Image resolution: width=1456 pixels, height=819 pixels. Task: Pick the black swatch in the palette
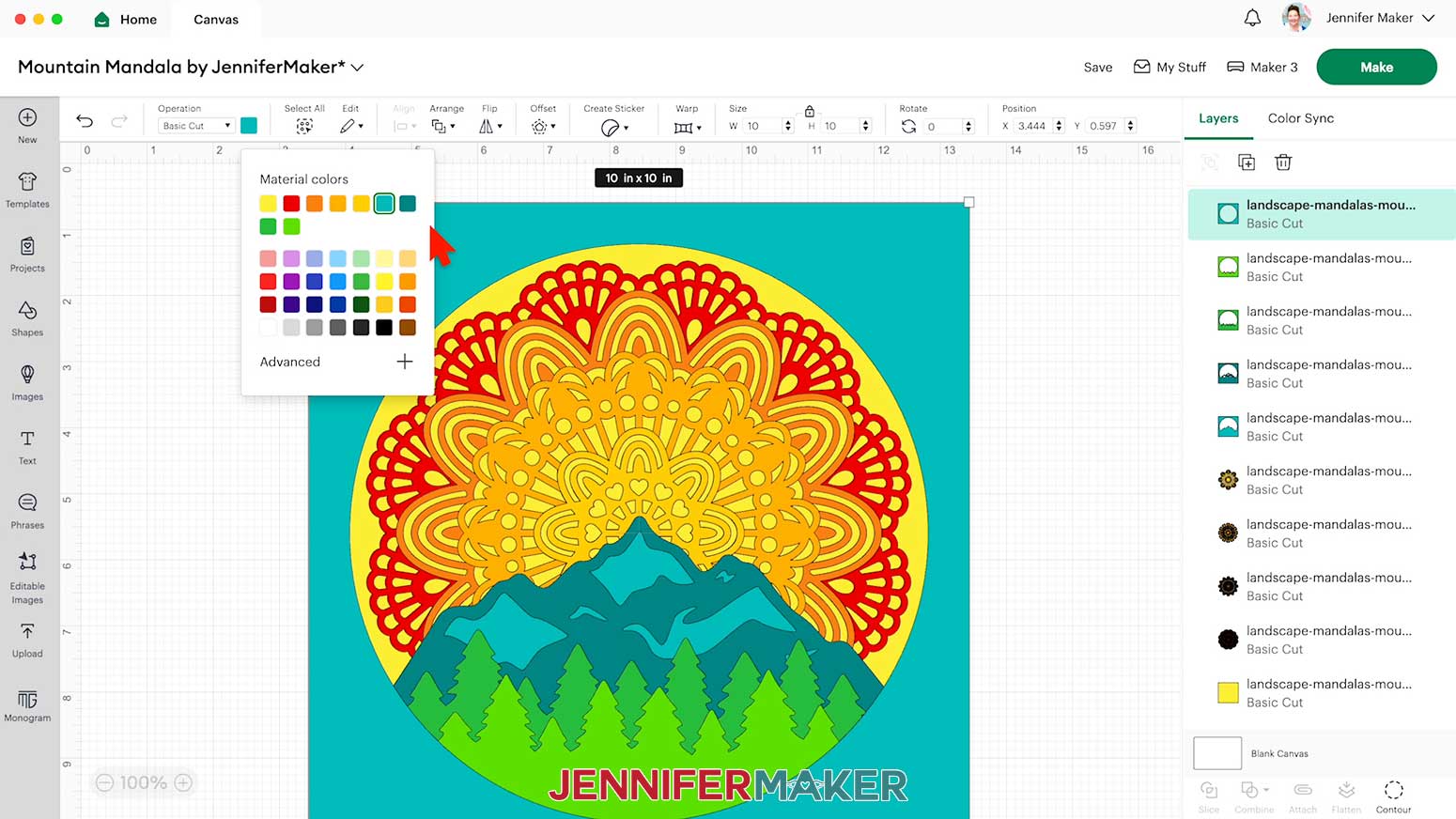click(x=384, y=328)
